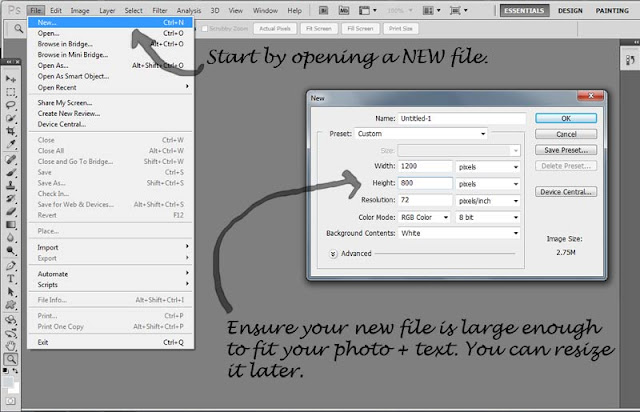Click the Fit Screen button
640x412 pixels.
(x=319, y=29)
